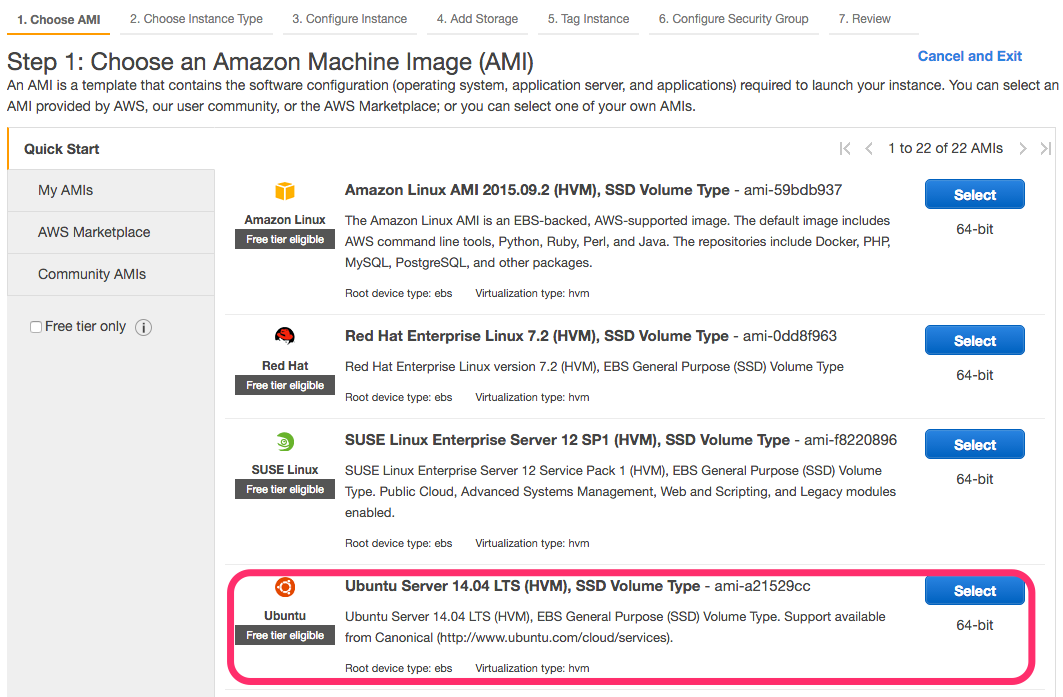Click the 64-bit label for Amazon Linux
This screenshot has height=697, width=1063.
point(975,229)
